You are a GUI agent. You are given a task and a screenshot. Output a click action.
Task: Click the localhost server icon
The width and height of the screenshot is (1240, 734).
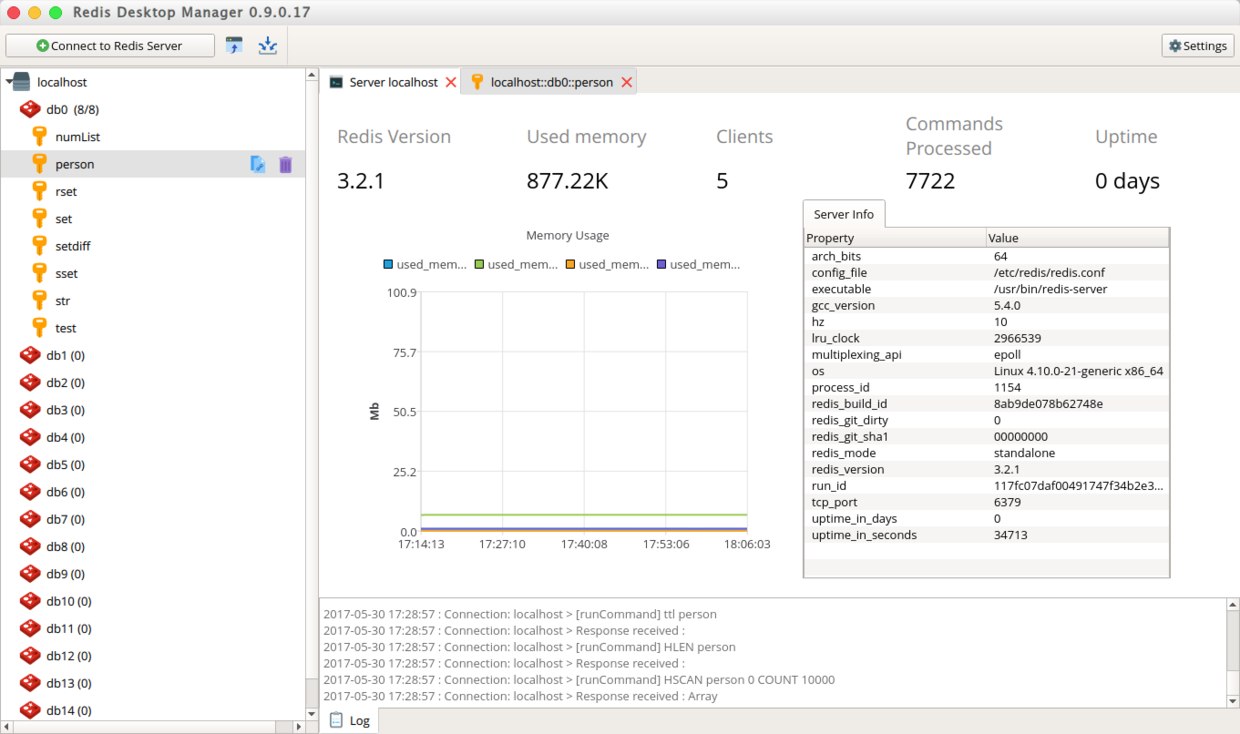[21, 82]
